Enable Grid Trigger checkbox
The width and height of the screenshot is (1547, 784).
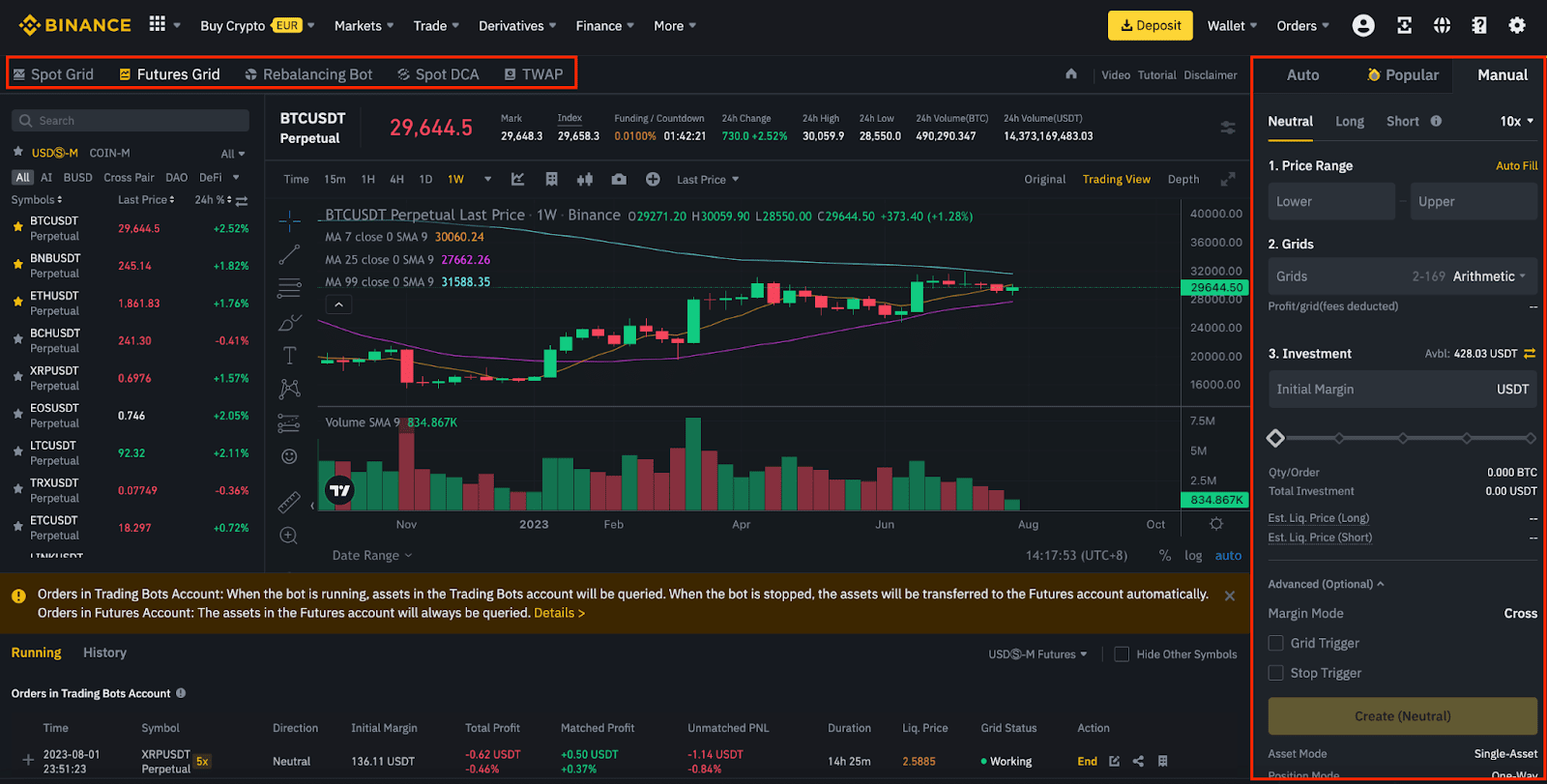pos(1276,643)
